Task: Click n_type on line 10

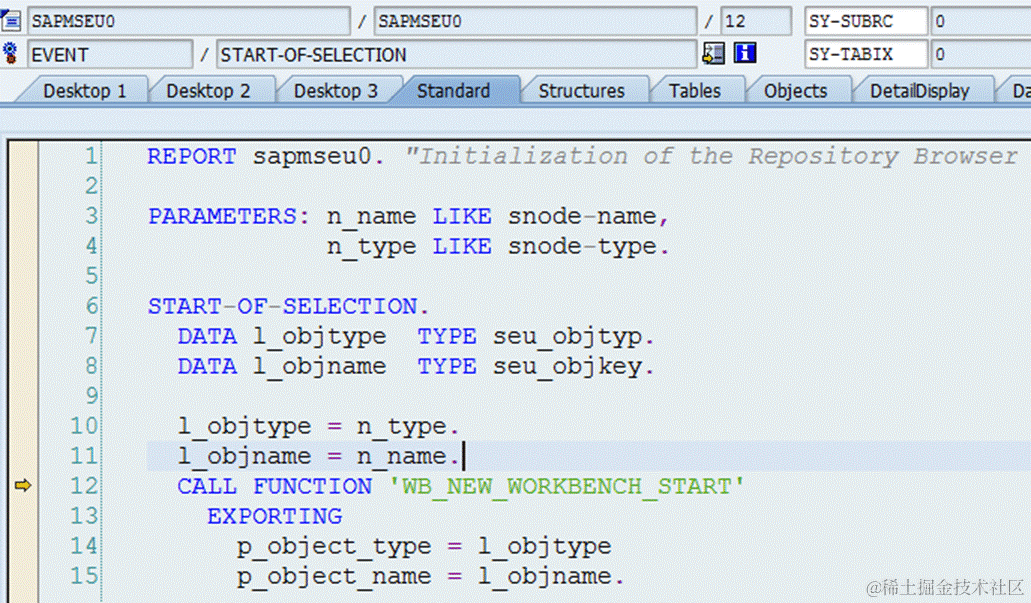Action: click(x=402, y=427)
